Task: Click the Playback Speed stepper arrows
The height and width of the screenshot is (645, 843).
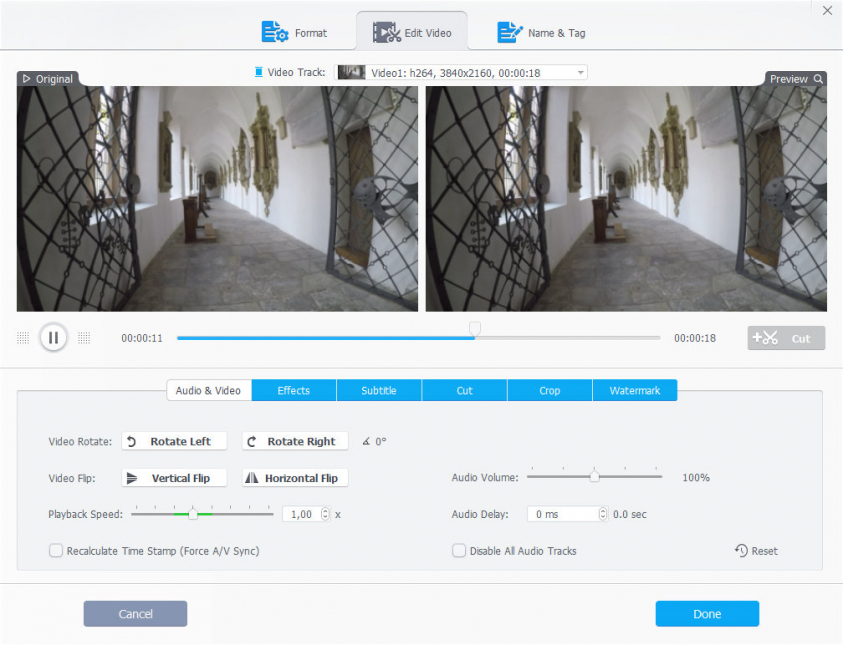Action: pos(325,514)
